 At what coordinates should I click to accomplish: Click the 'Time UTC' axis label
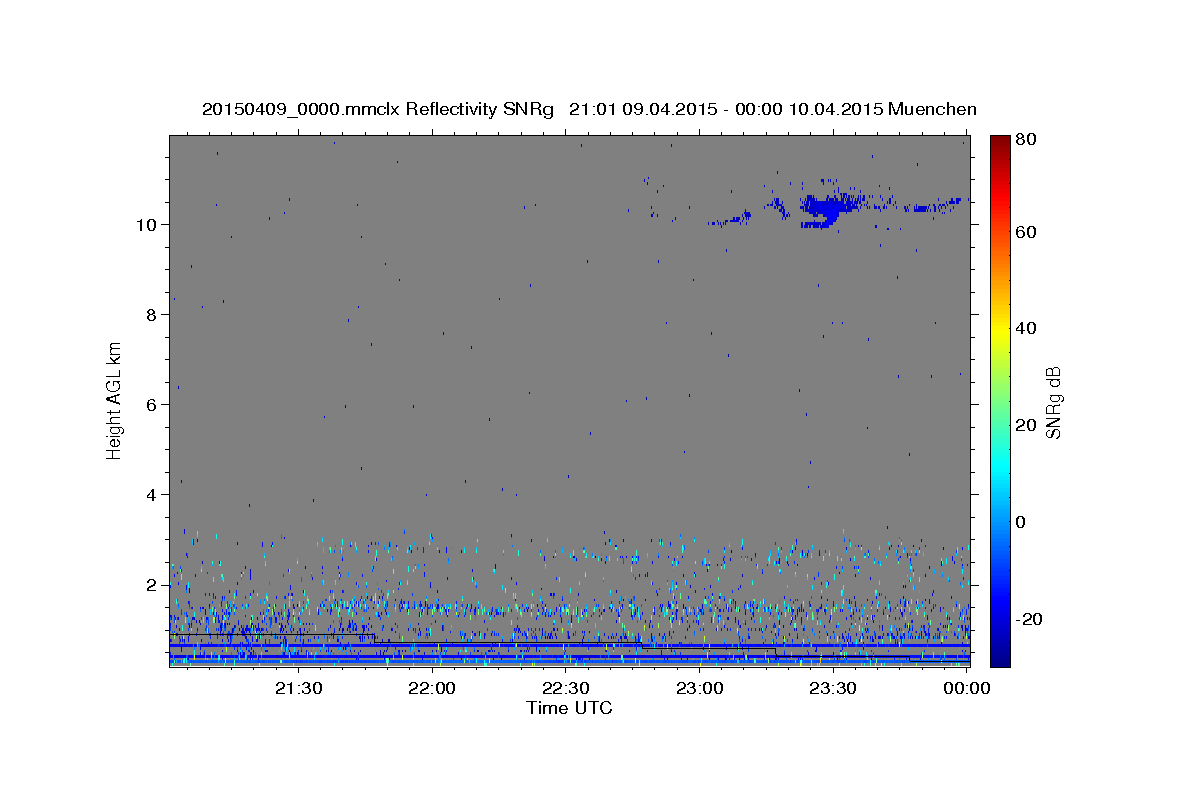click(569, 708)
